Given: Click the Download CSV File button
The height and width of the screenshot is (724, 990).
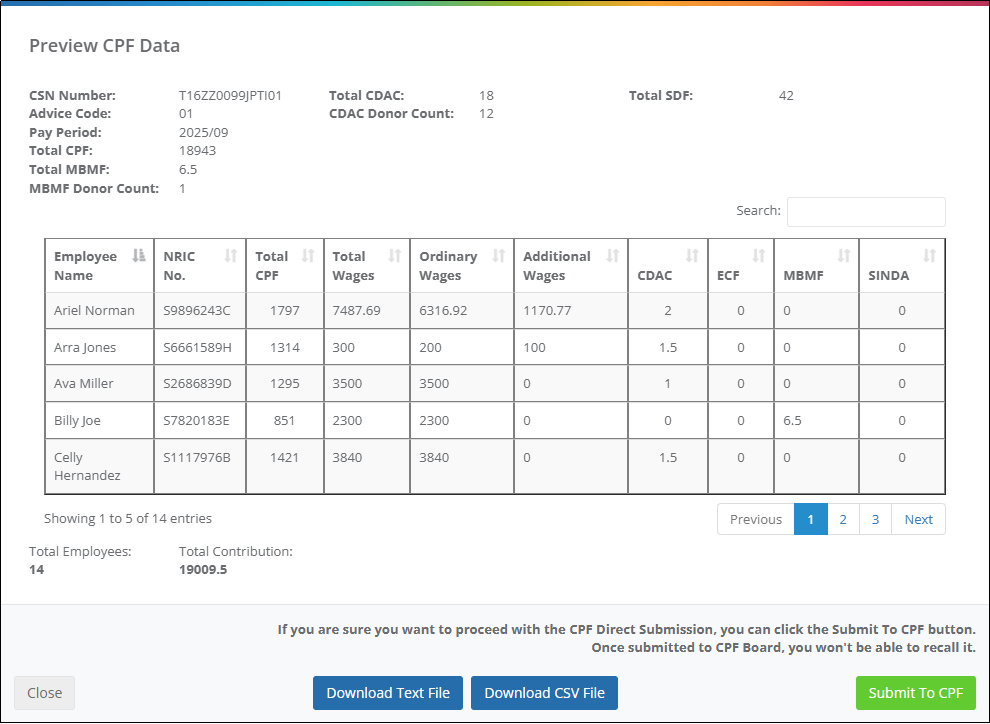Looking at the screenshot, I should (544, 693).
